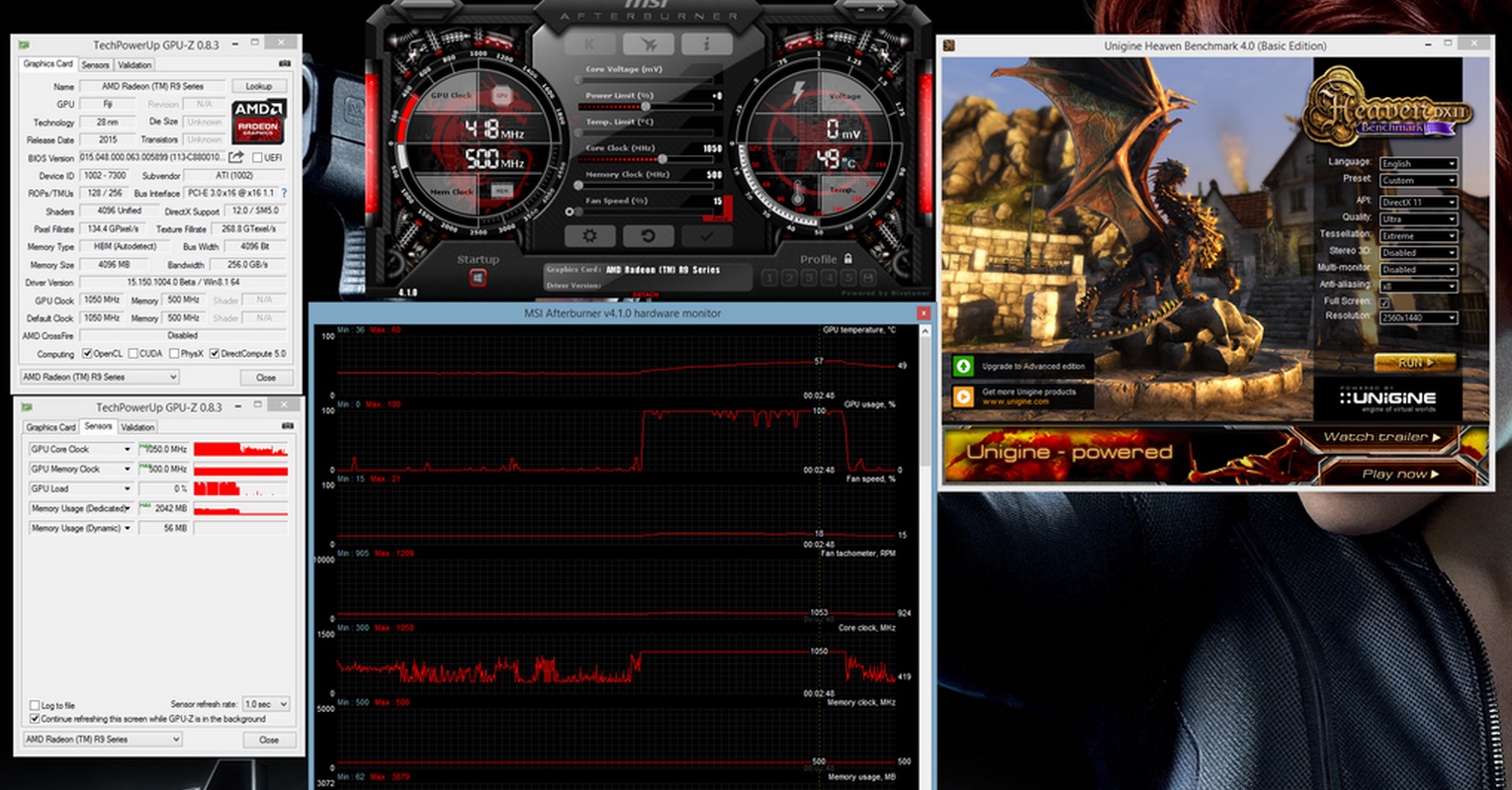Click Close in GPU-Z Graphics Card window
1512x790 pixels.
coord(266,377)
